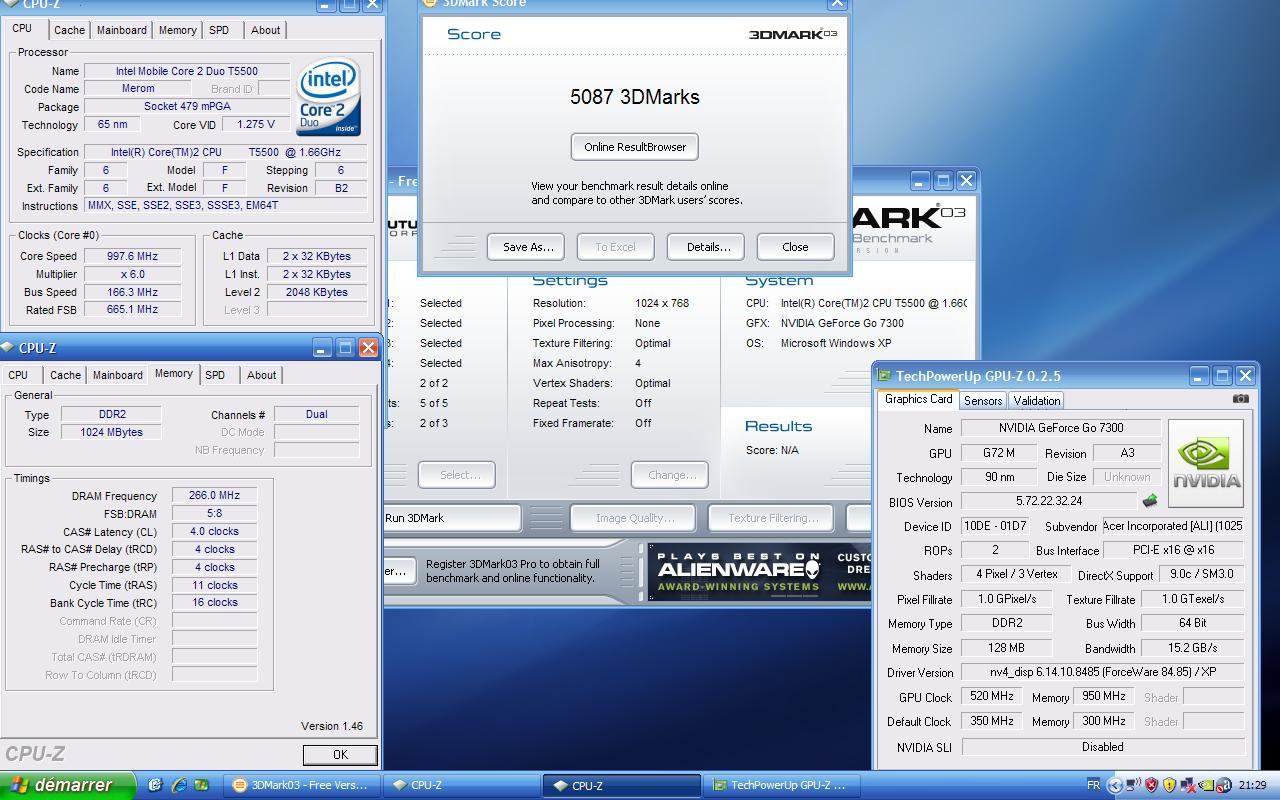Activate the first CPU-Z taskbar button
Image resolution: width=1280 pixels, height=800 pixels.
tap(460, 785)
